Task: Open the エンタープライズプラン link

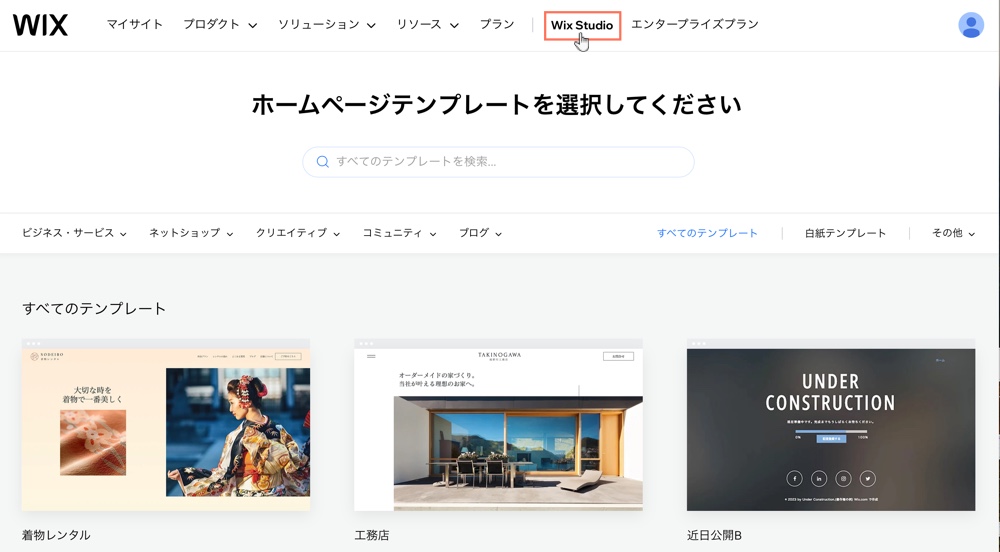Action: (694, 25)
